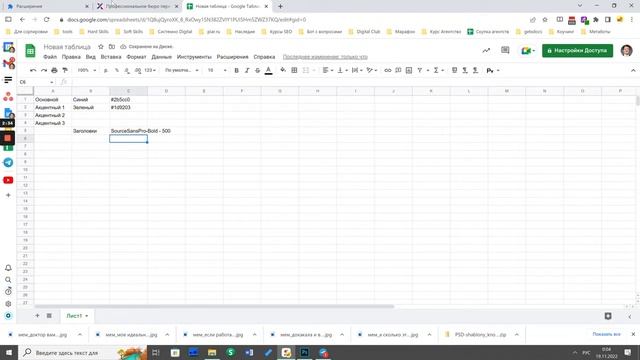Apply italic formatting
Viewport: 640px width, 360px height.
(247, 70)
